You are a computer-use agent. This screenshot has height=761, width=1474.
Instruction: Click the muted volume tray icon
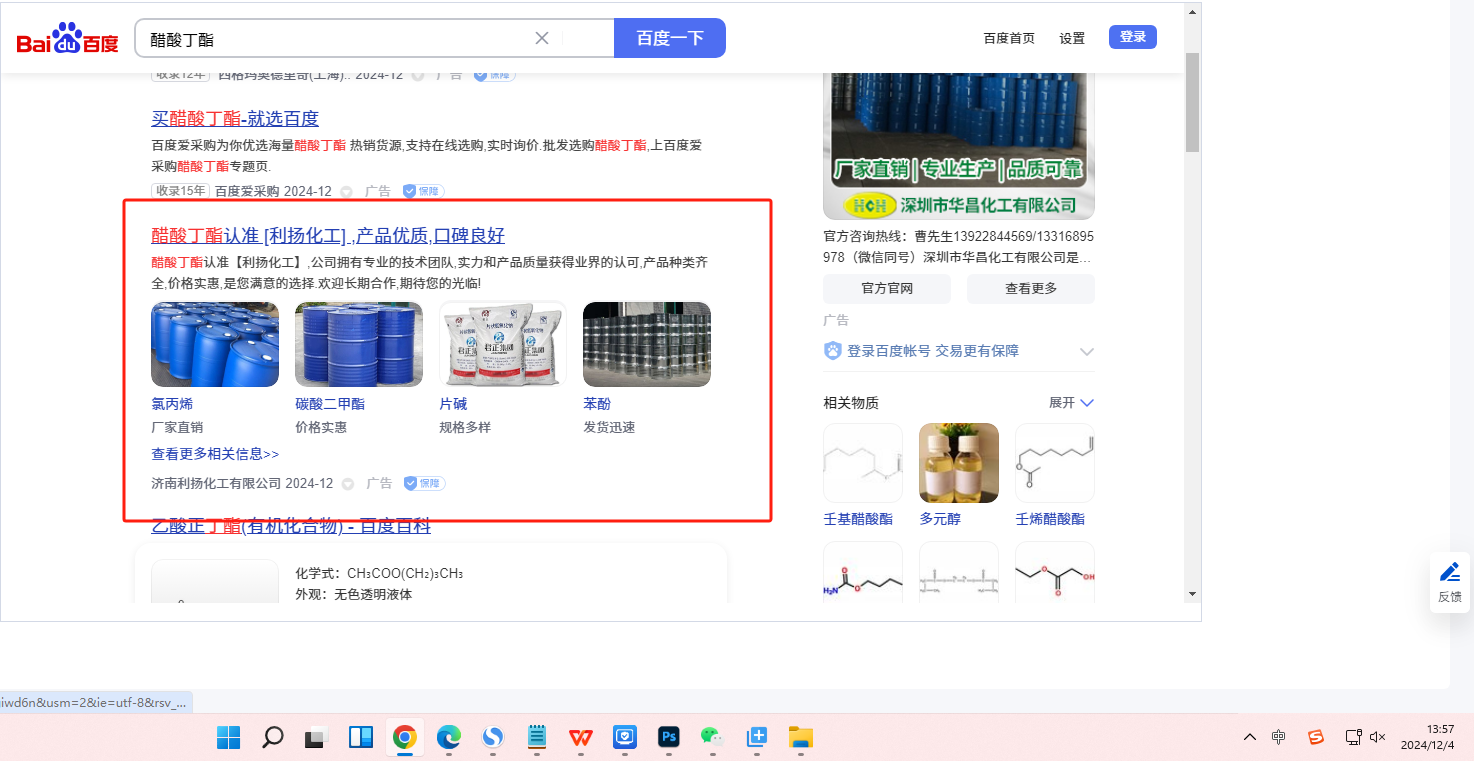click(1377, 737)
